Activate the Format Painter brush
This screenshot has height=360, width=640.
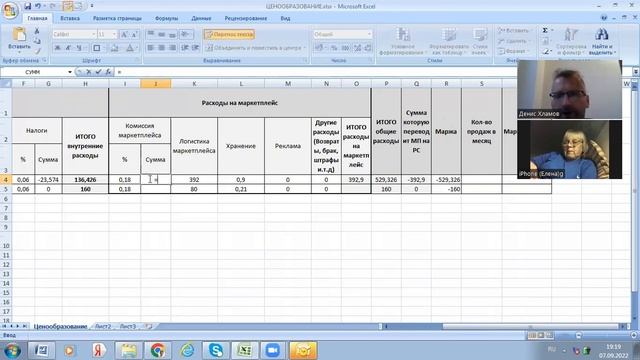point(37,51)
